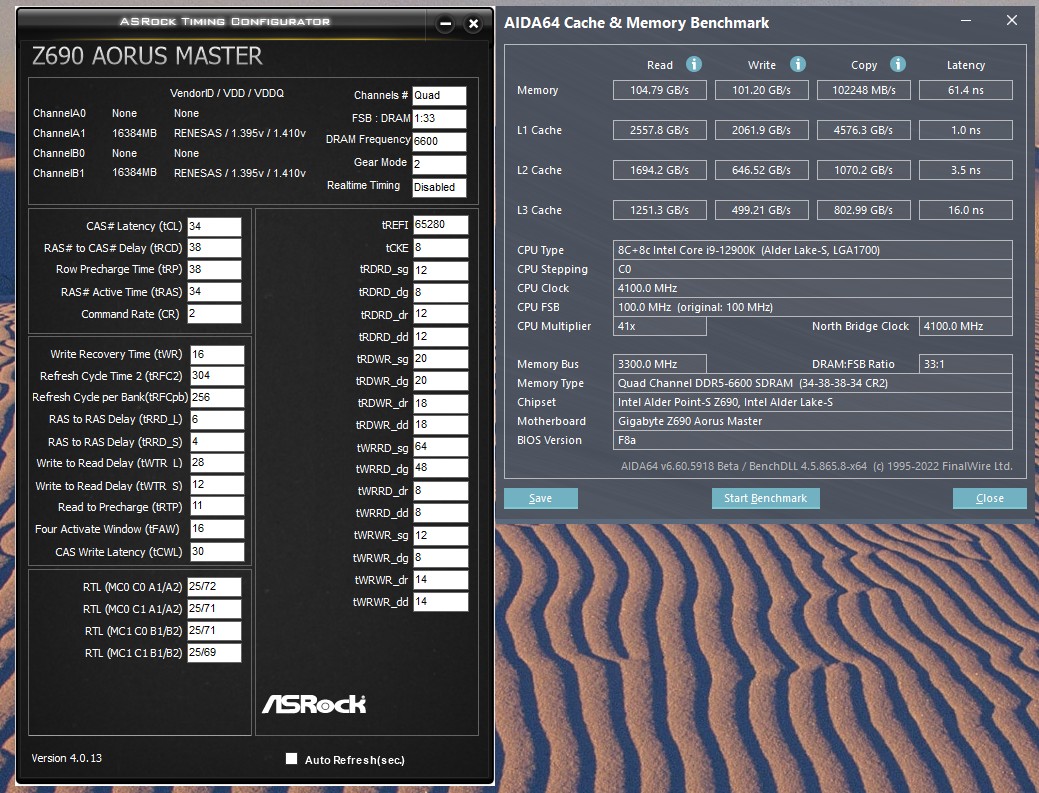Select the tWTR_L field value 28

coord(217,462)
